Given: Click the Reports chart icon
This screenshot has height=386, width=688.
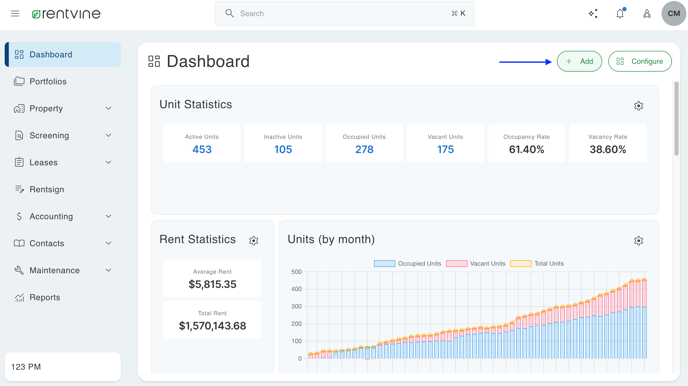Looking at the screenshot, I should (19, 297).
